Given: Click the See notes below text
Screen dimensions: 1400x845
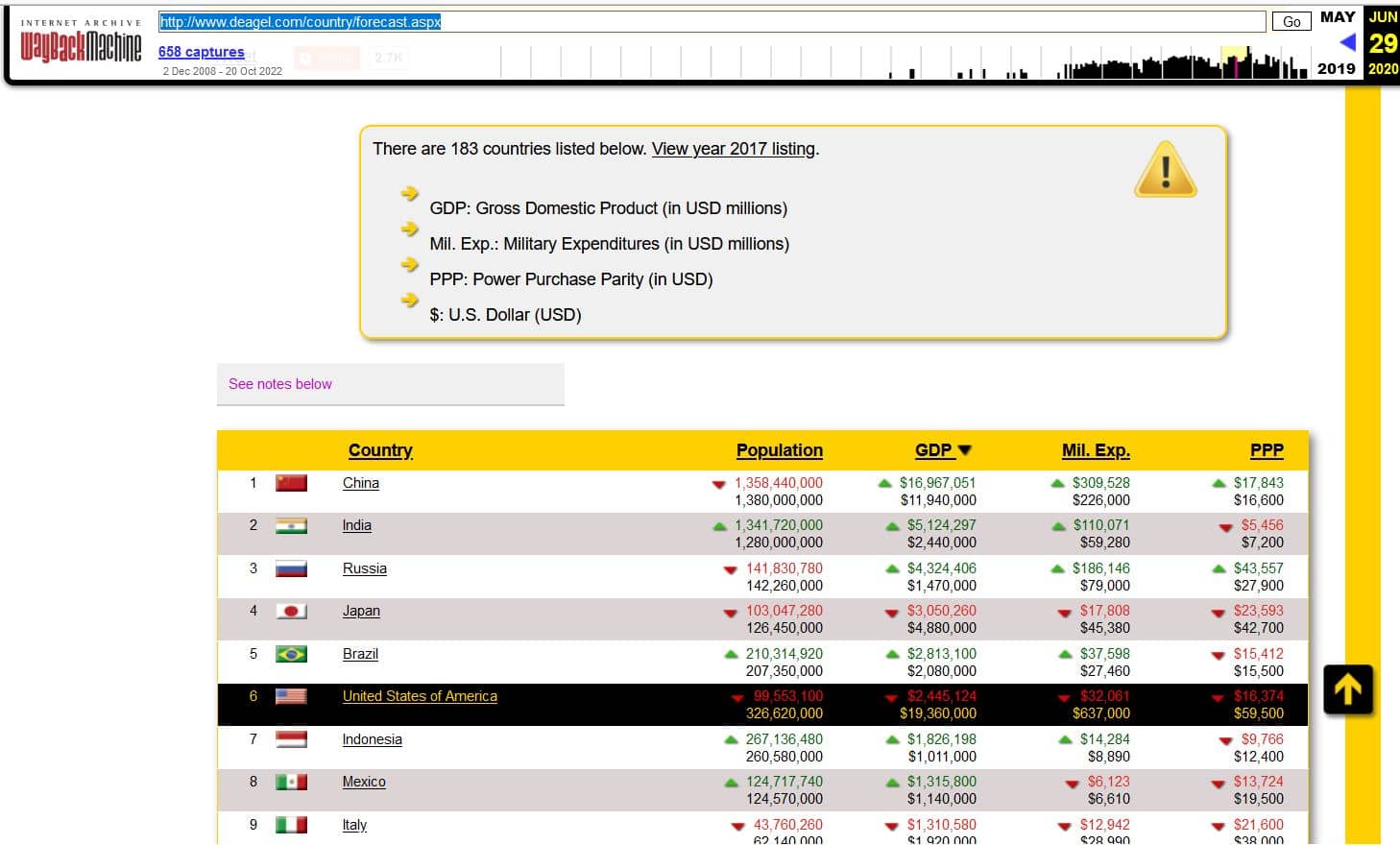Looking at the screenshot, I should click(x=280, y=384).
